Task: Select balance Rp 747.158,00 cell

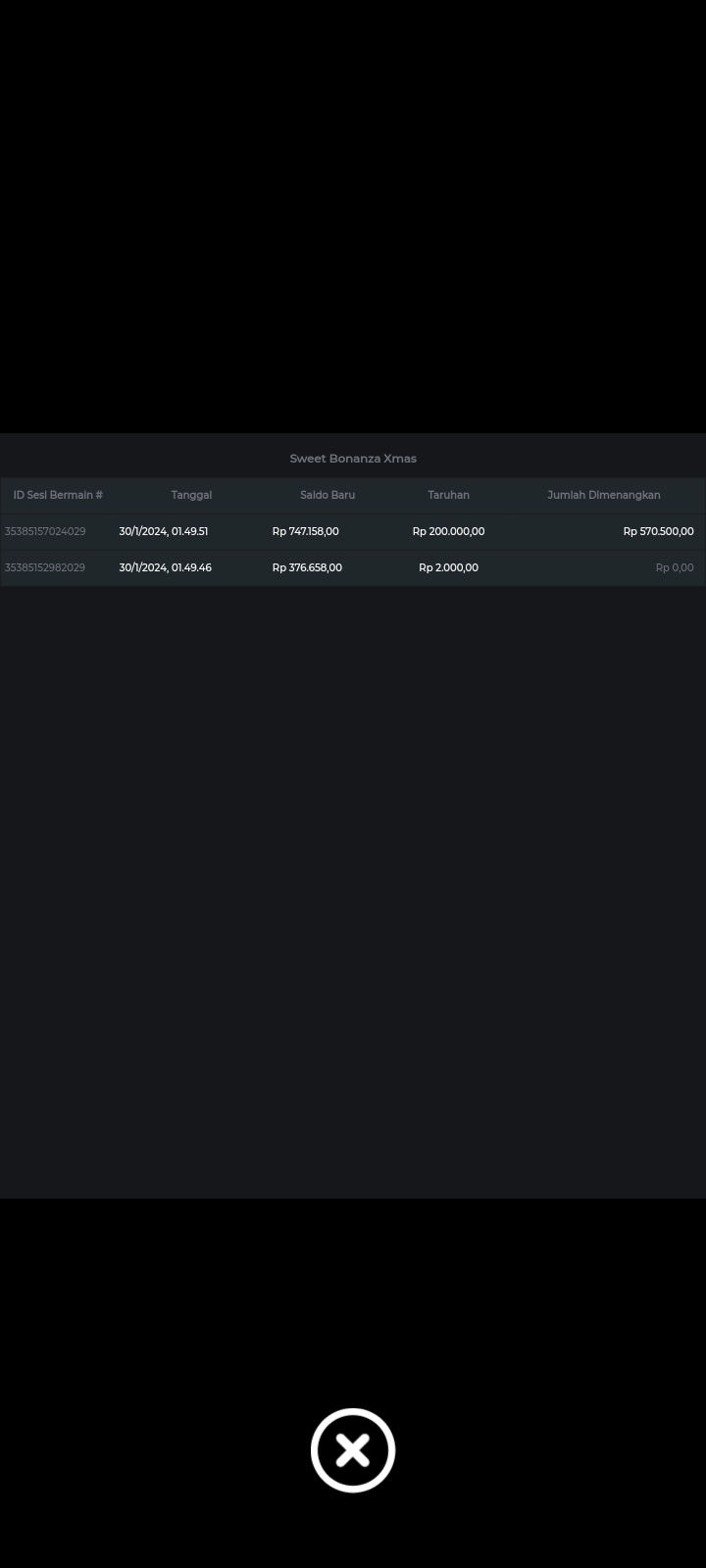Action: pyautogui.click(x=306, y=531)
